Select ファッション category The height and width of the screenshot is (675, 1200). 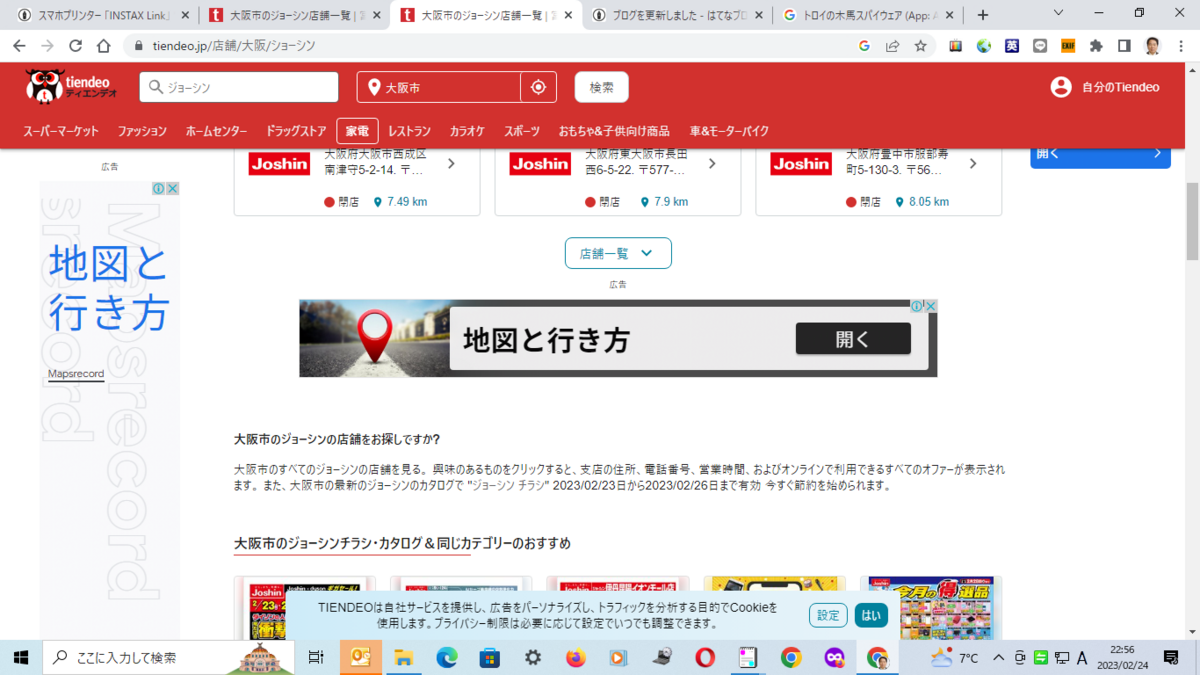142,131
